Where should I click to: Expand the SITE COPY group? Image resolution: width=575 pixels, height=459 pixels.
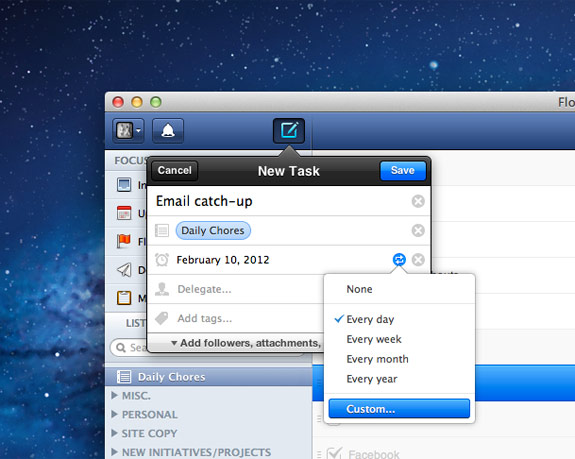point(114,433)
